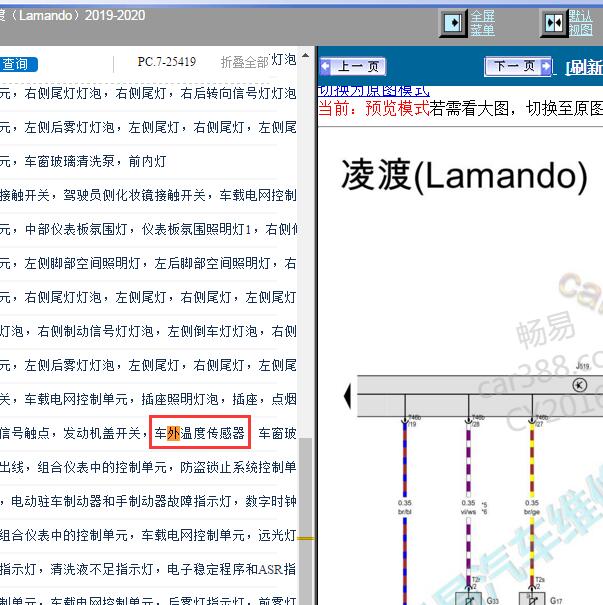Select row with 清洗液不足指示灯
Screen dimensions: 603x605
coord(148,569)
